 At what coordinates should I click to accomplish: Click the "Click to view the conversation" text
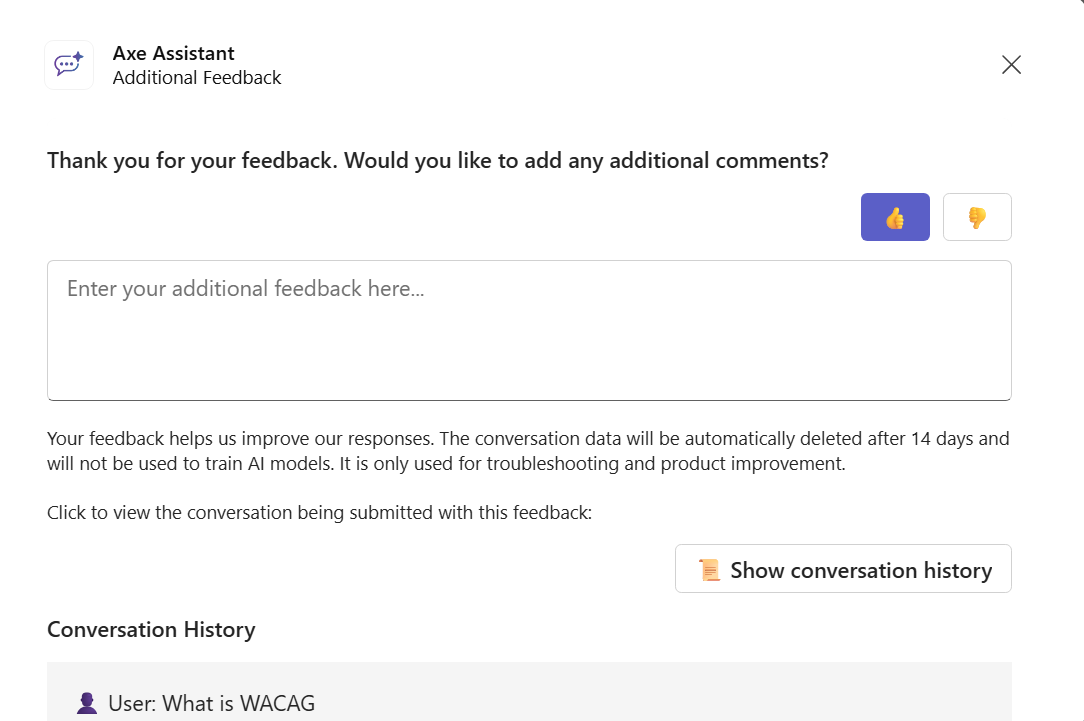319,513
